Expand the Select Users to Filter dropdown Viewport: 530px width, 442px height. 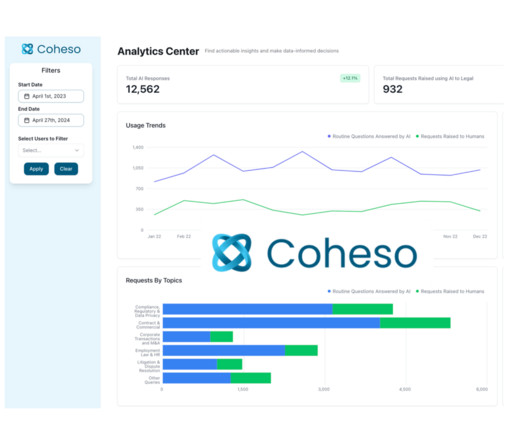pos(51,150)
